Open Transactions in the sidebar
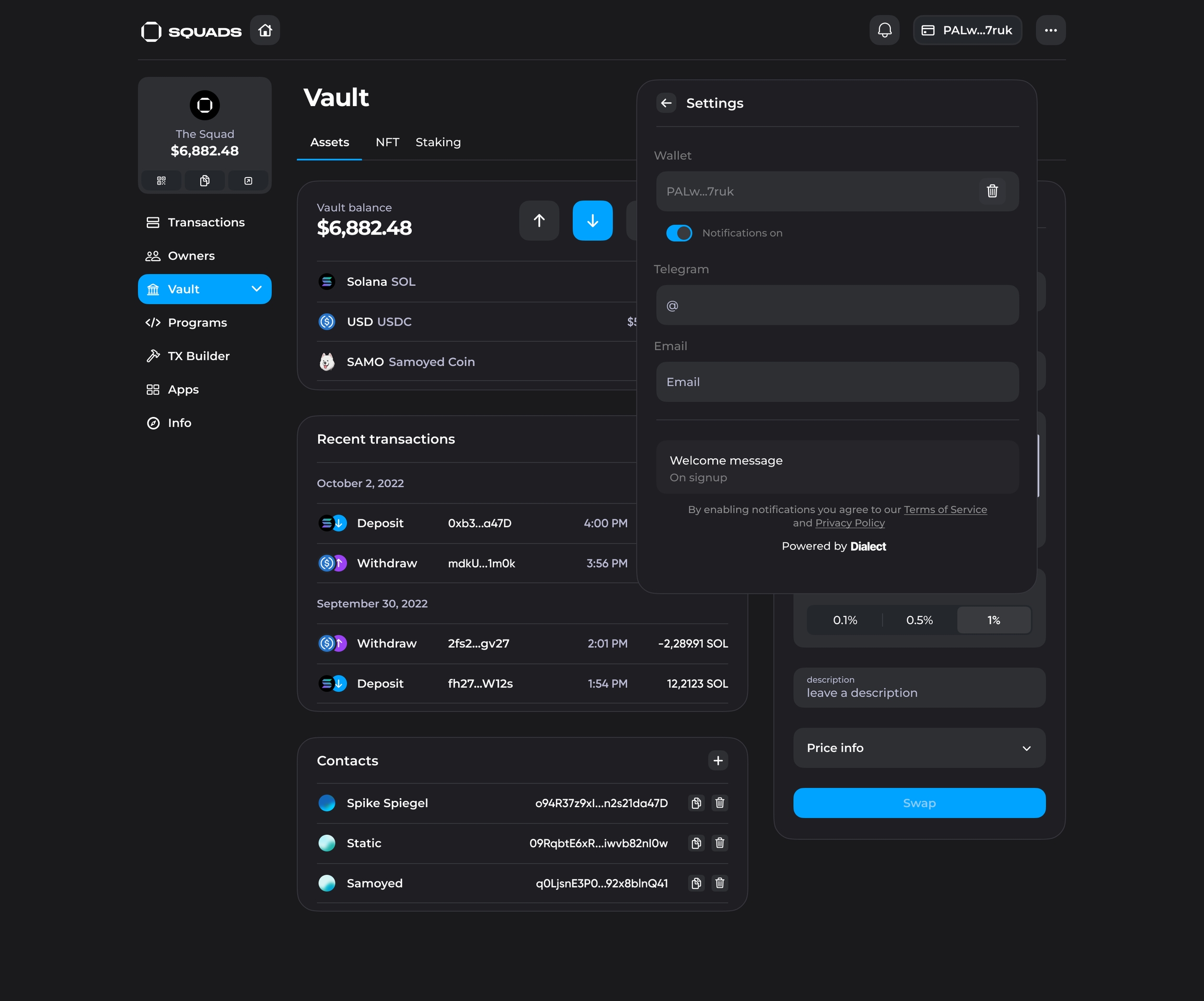The height and width of the screenshot is (1001, 1204). (x=205, y=223)
